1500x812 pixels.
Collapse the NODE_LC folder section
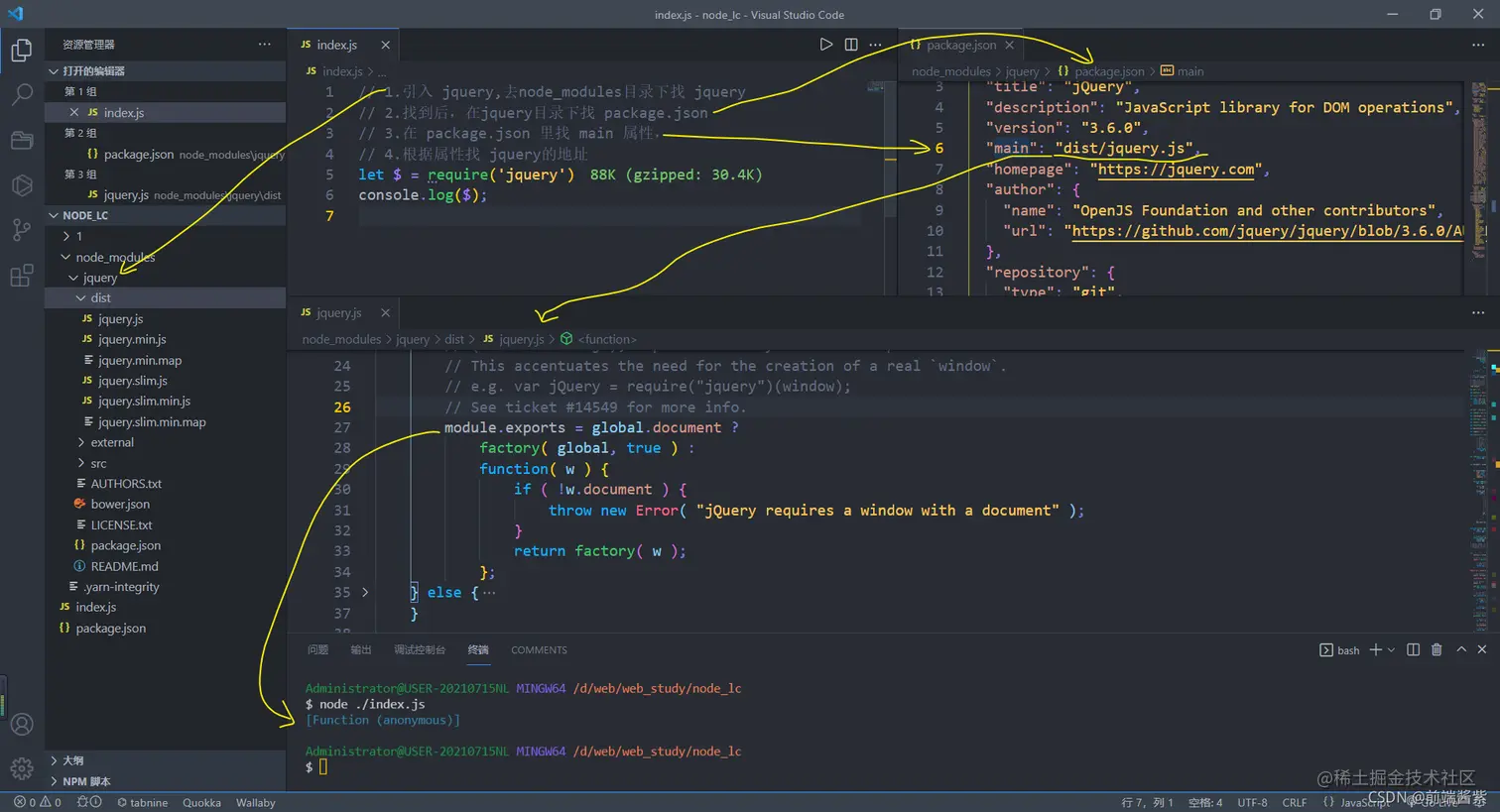(x=166, y=215)
